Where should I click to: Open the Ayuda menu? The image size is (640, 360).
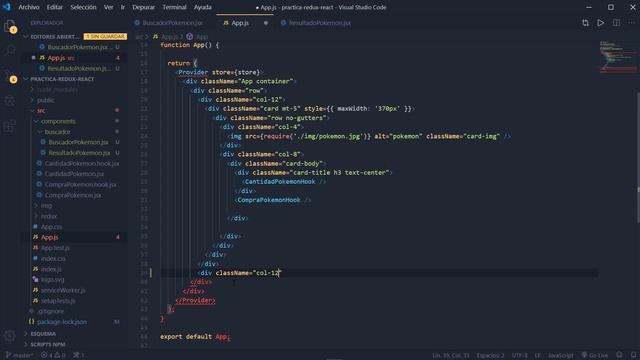(203, 7)
